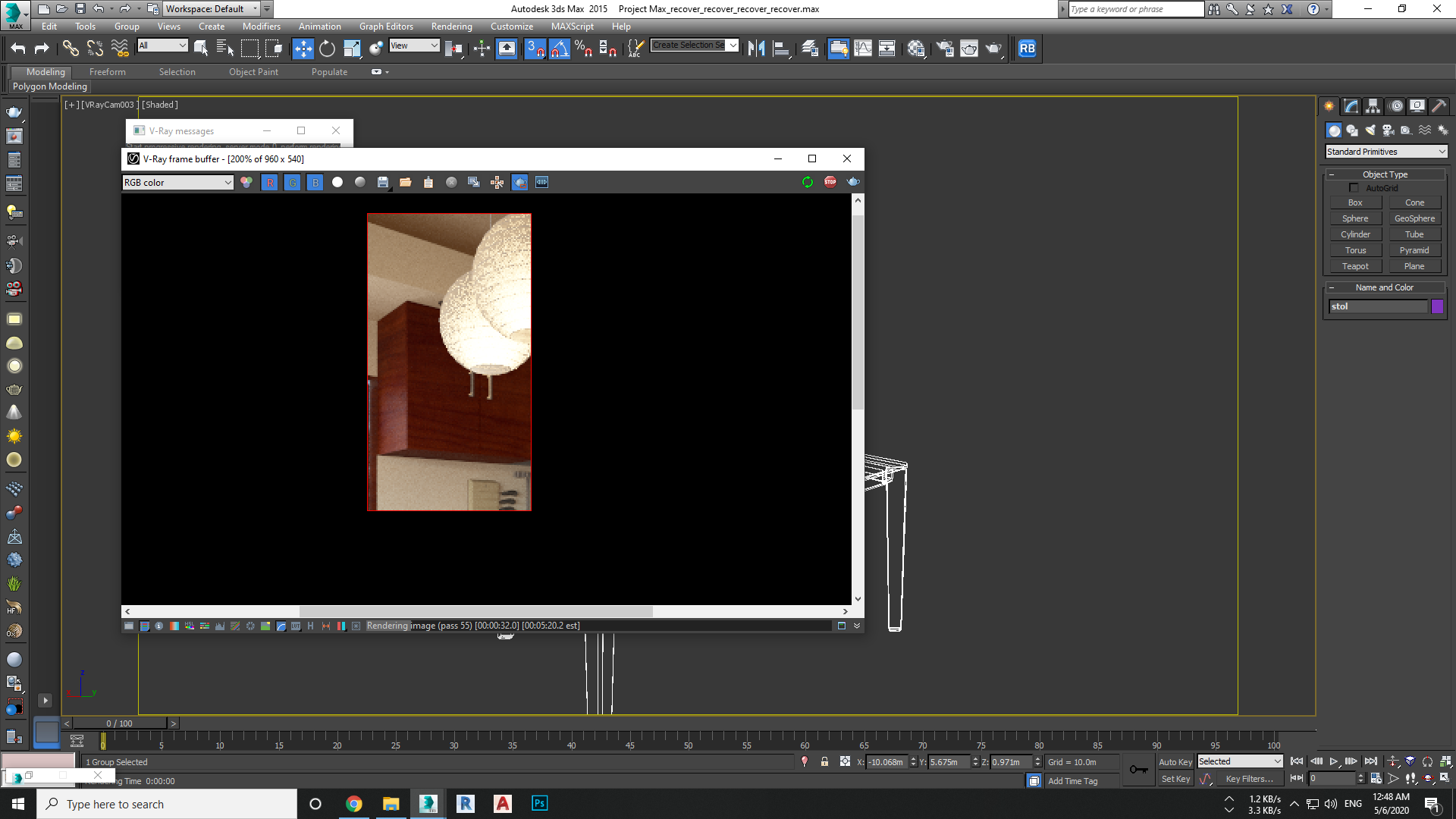Click the Redo arrow in main toolbar
This screenshot has width=1456, height=819.
click(x=42, y=49)
